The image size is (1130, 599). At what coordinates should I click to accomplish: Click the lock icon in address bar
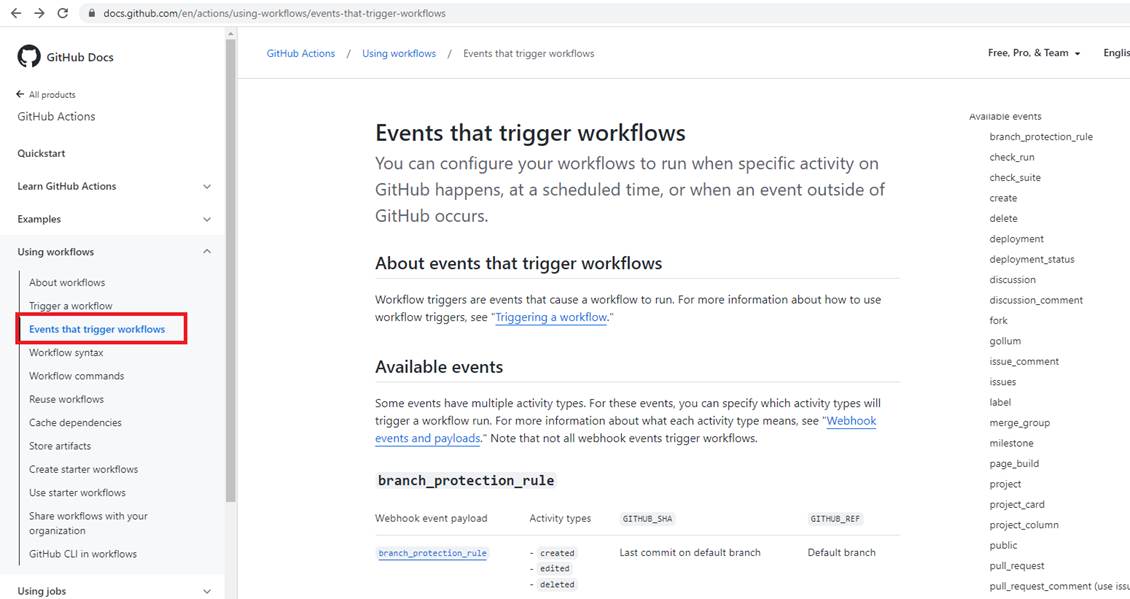click(x=90, y=14)
